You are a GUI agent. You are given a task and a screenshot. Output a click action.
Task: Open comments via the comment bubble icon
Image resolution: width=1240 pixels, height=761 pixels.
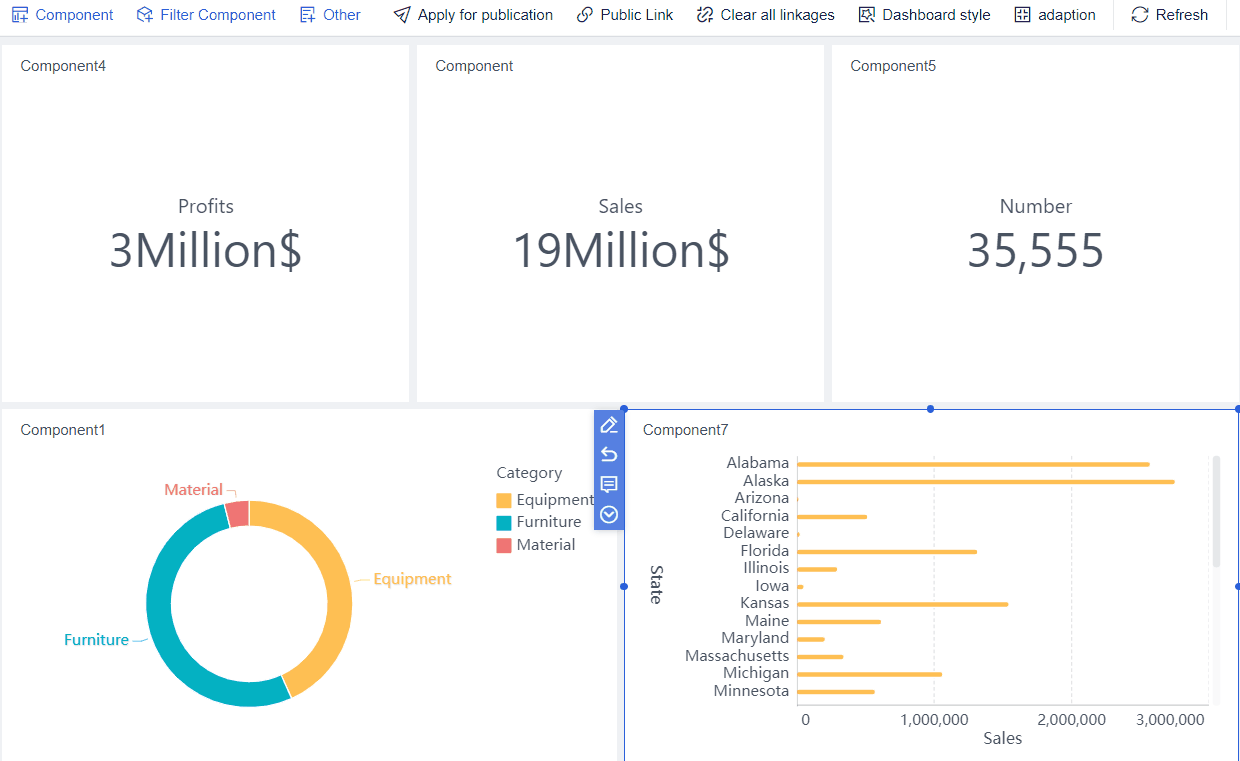pos(609,484)
